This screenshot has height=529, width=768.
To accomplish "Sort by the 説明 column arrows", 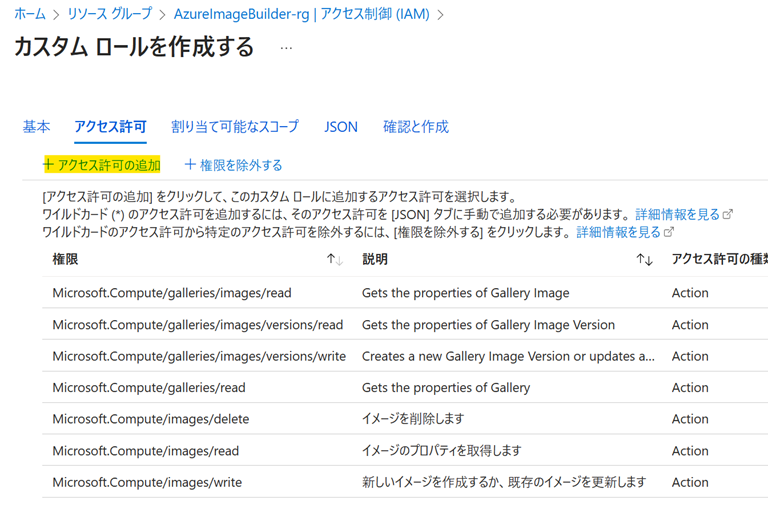I will (x=645, y=260).
